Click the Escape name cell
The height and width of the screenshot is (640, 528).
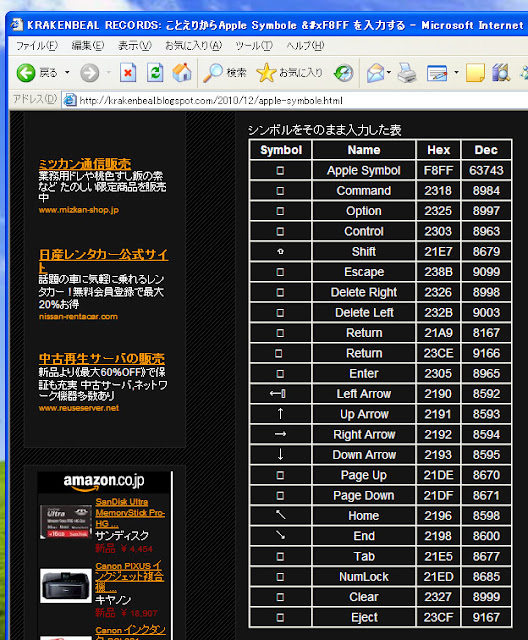pyautogui.click(x=364, y=272)
